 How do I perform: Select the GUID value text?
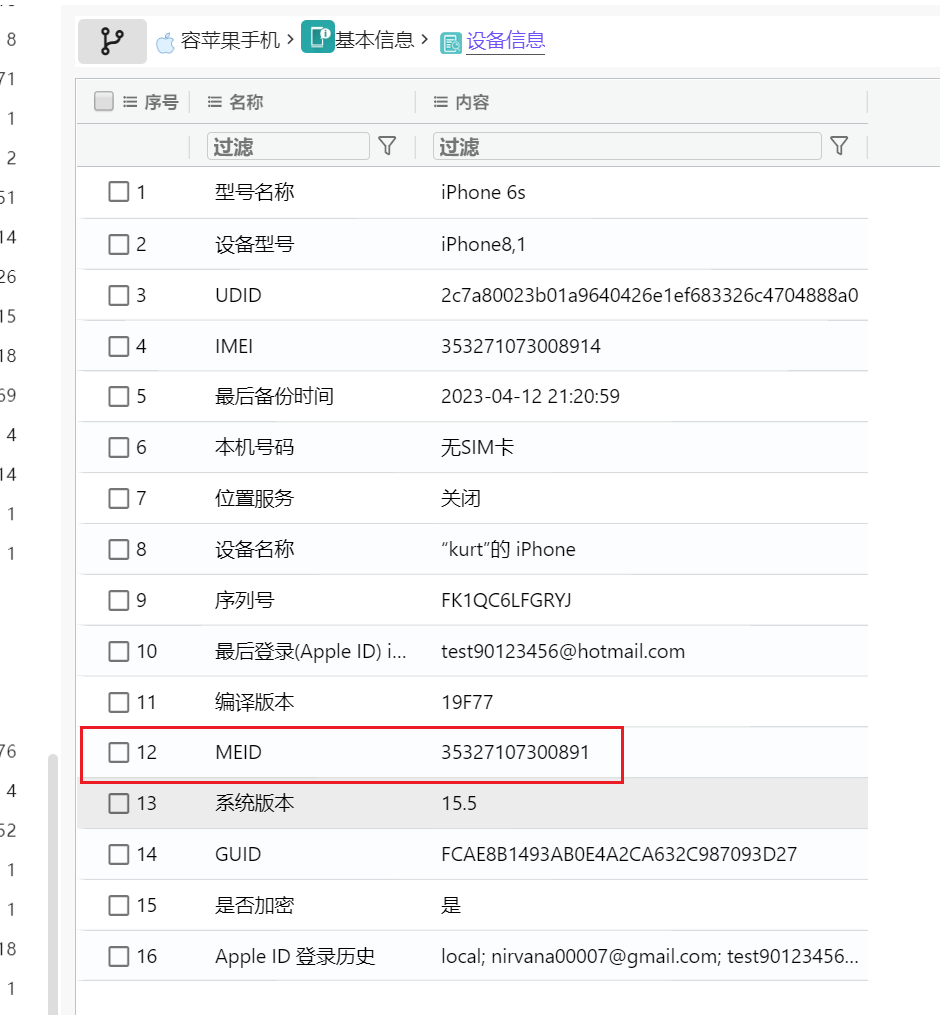pos(619,854)
